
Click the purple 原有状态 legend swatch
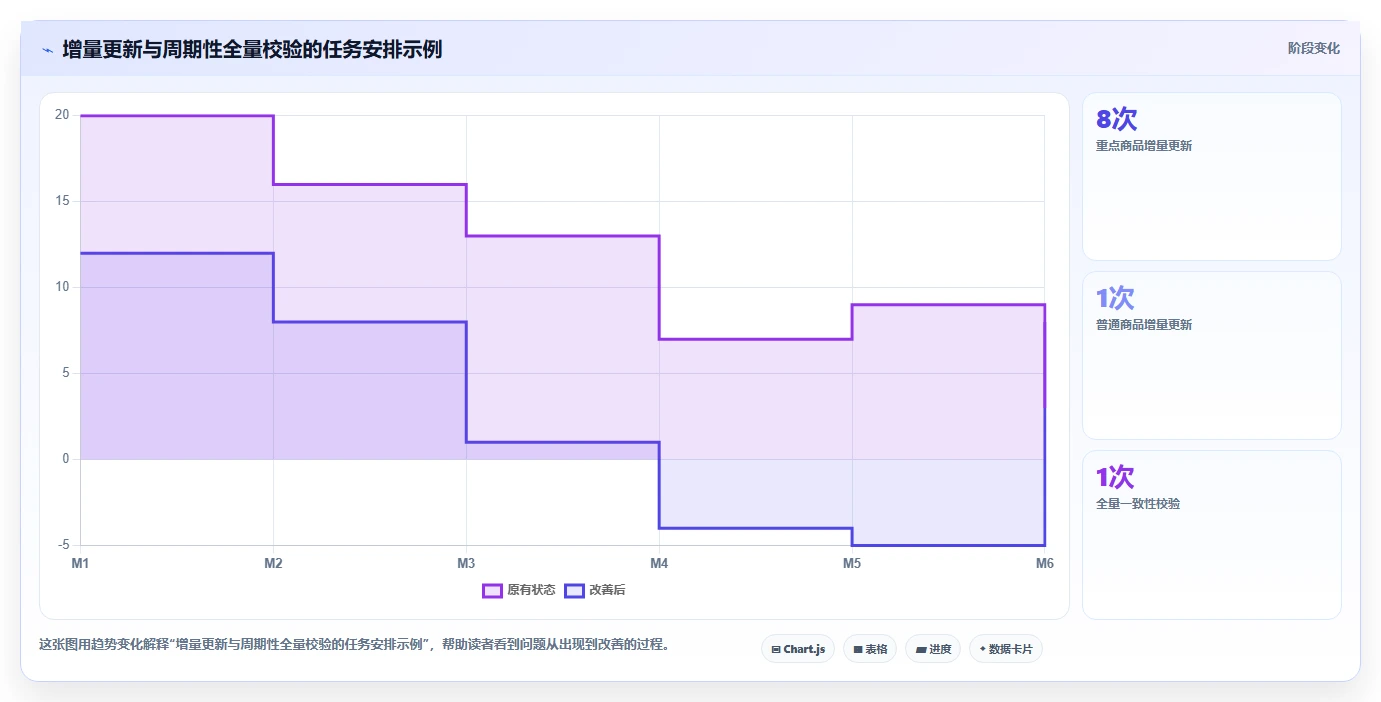[x=492, y=590]
